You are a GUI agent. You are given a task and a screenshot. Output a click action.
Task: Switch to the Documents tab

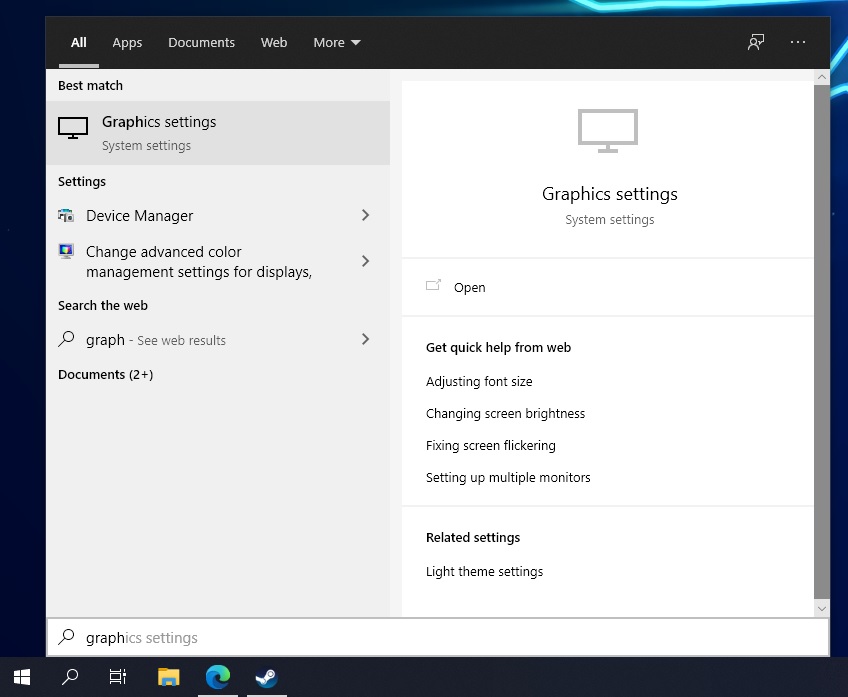click(x=201, y=42)
